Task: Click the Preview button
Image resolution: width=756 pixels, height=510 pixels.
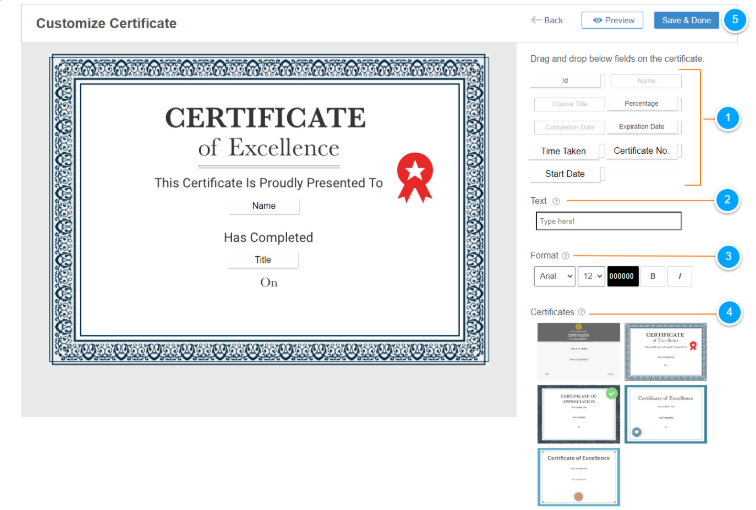Action: click(612, 20)
